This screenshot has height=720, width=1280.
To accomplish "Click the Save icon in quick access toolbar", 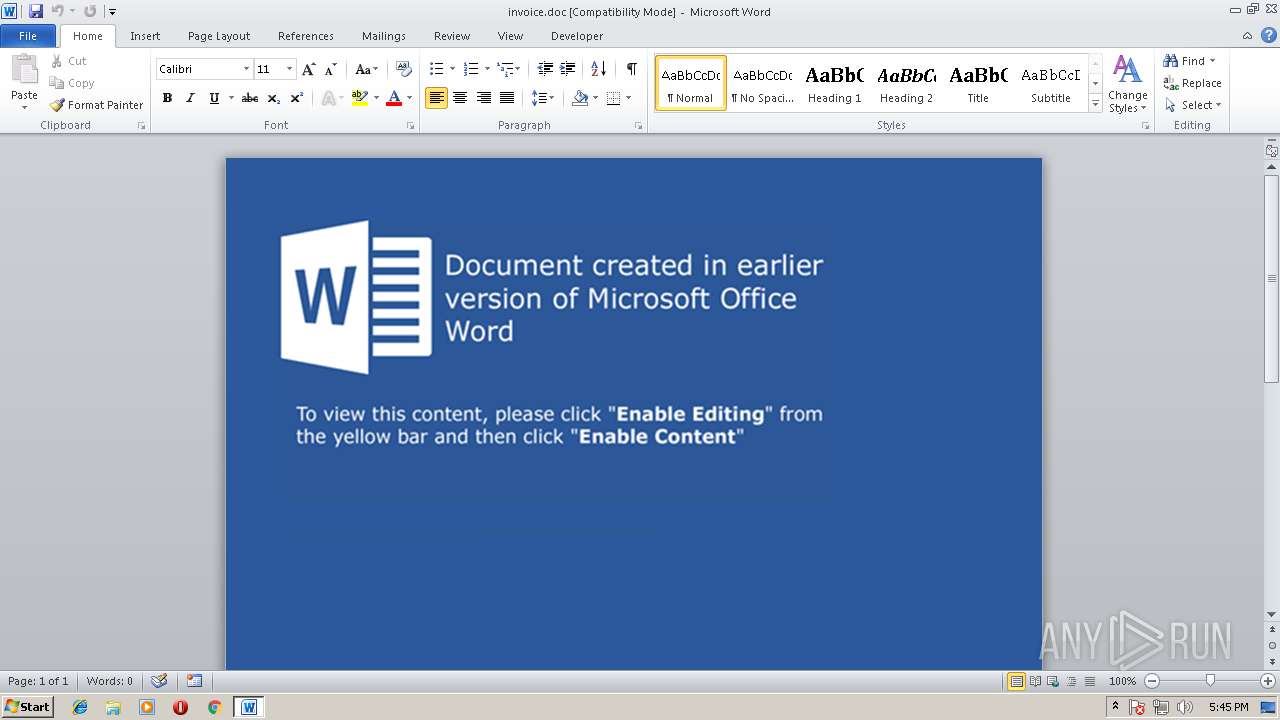I will [36, 11].
